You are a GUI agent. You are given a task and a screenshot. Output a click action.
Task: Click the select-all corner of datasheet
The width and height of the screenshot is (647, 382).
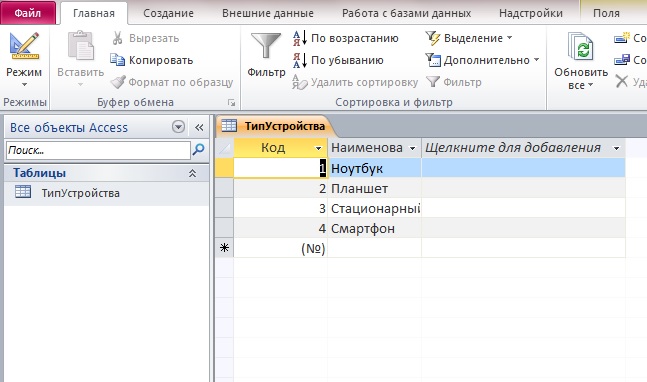[224, 148]
